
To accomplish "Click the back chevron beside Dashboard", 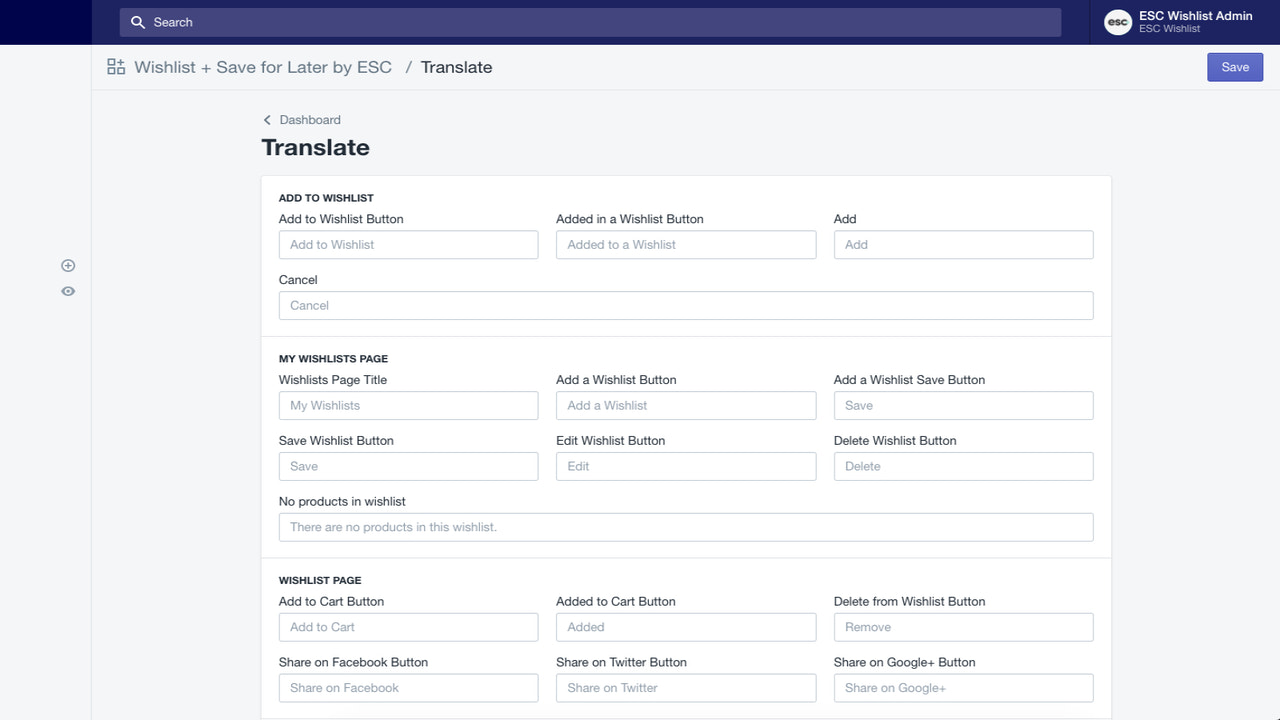I will pyautogui.click(x=267, y=119).
